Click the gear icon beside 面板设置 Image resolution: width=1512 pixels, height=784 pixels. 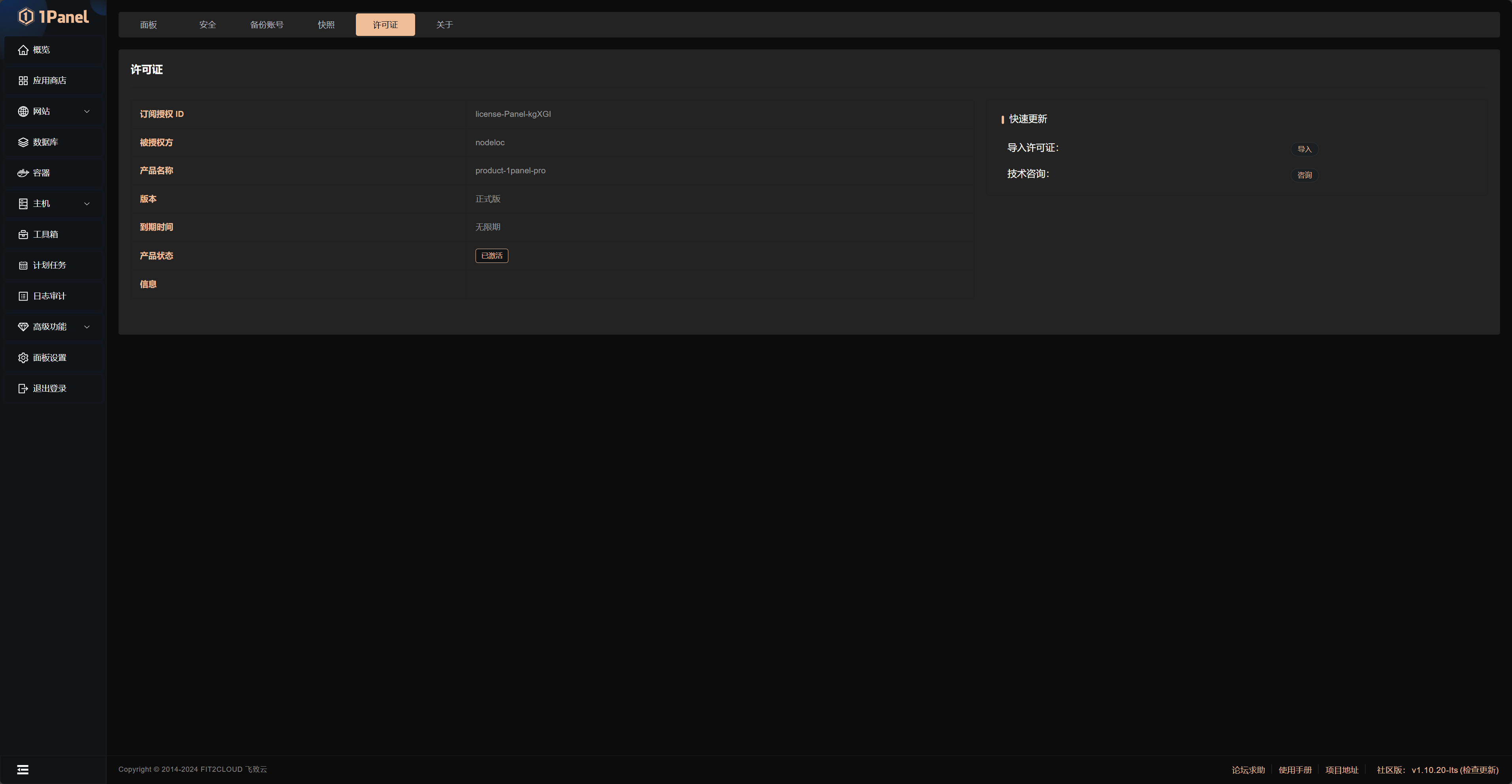click(23, 357)
